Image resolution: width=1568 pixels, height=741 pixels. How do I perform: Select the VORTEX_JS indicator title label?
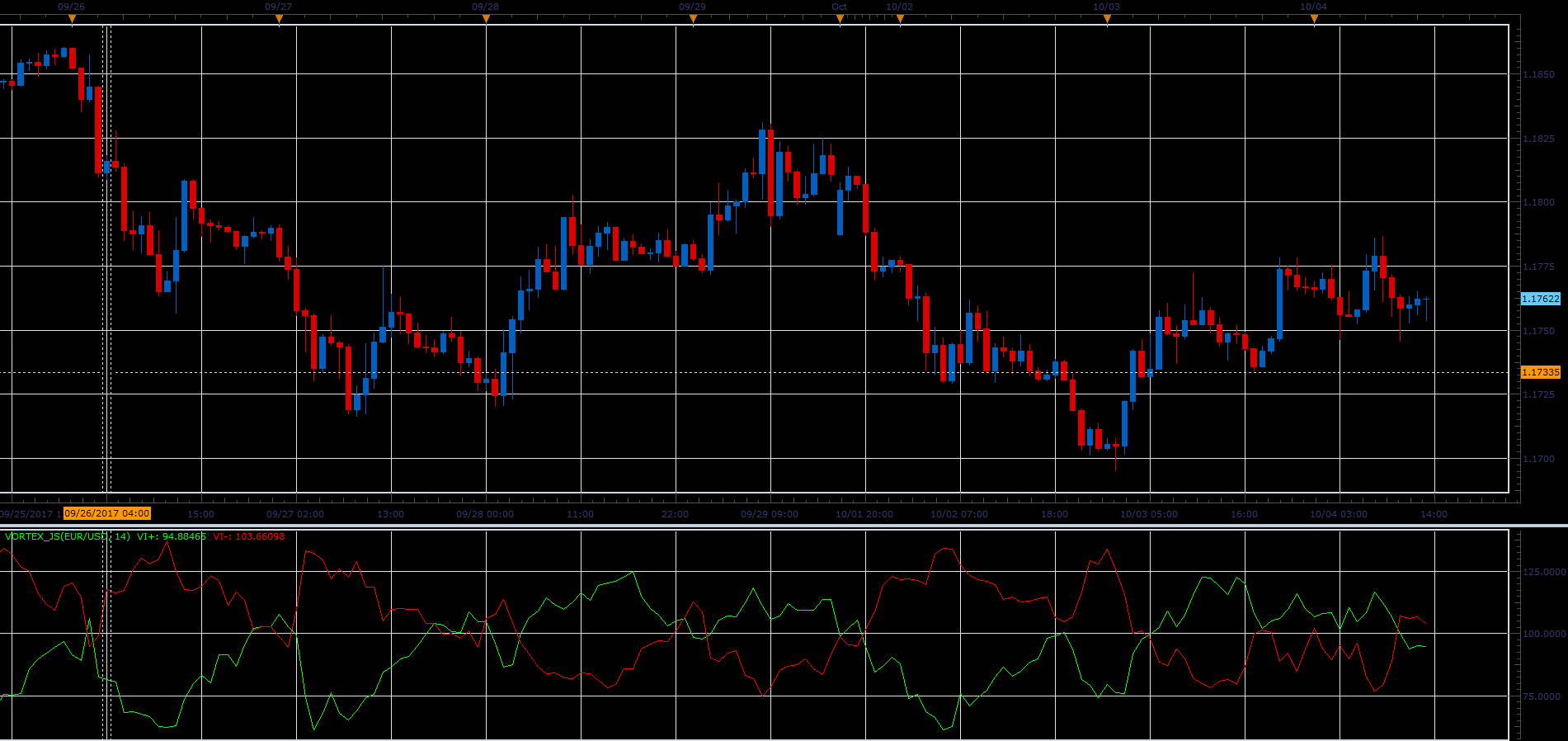point(68,536)
